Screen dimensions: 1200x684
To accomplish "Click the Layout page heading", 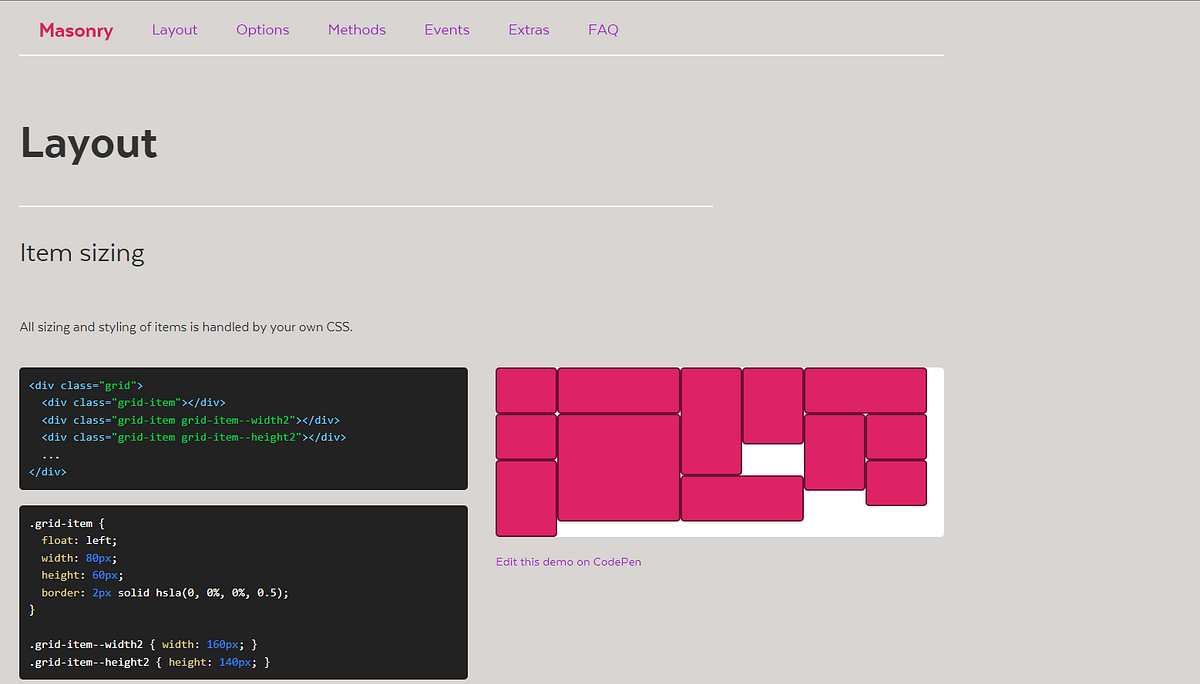I will pyautogui.click(x=88, y=144).
